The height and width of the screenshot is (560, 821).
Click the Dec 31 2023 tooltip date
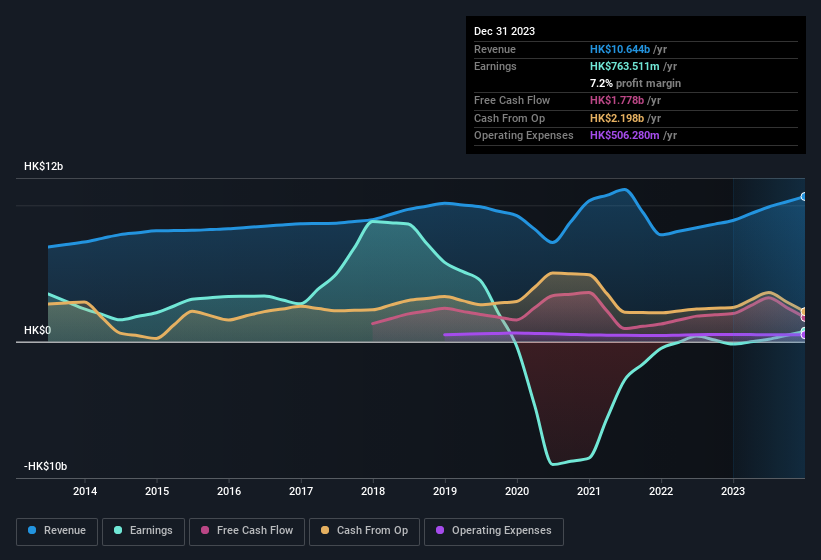coord(504,31)
